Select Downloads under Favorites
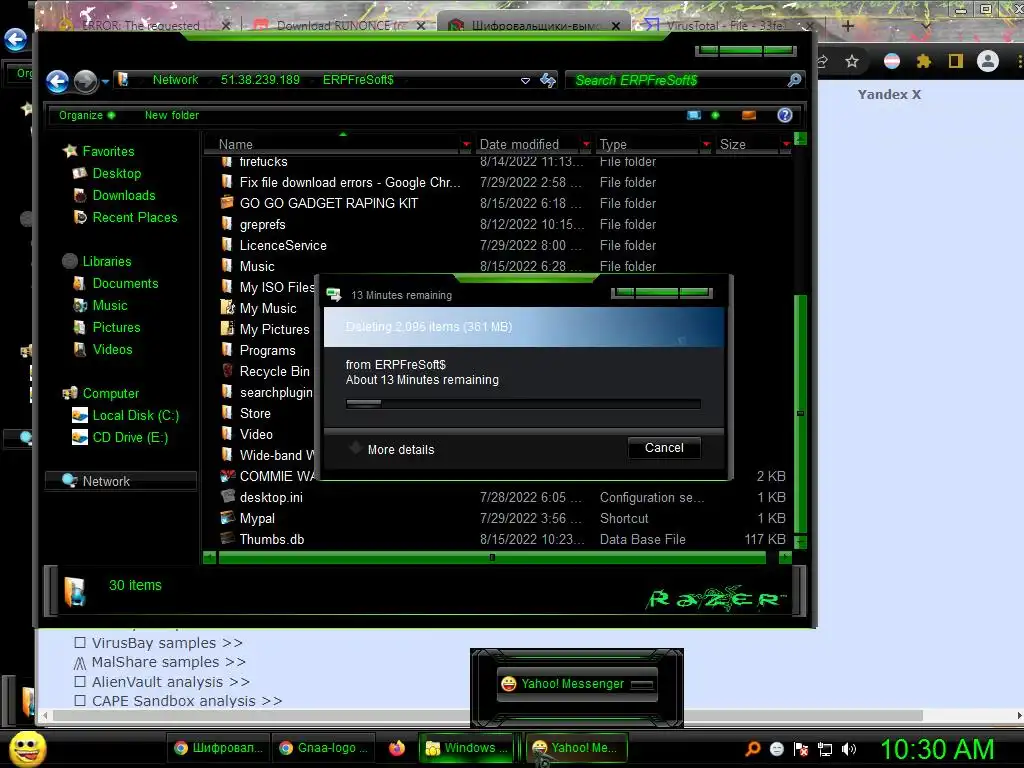This screenshot has height=768, width=1024. 123,196
